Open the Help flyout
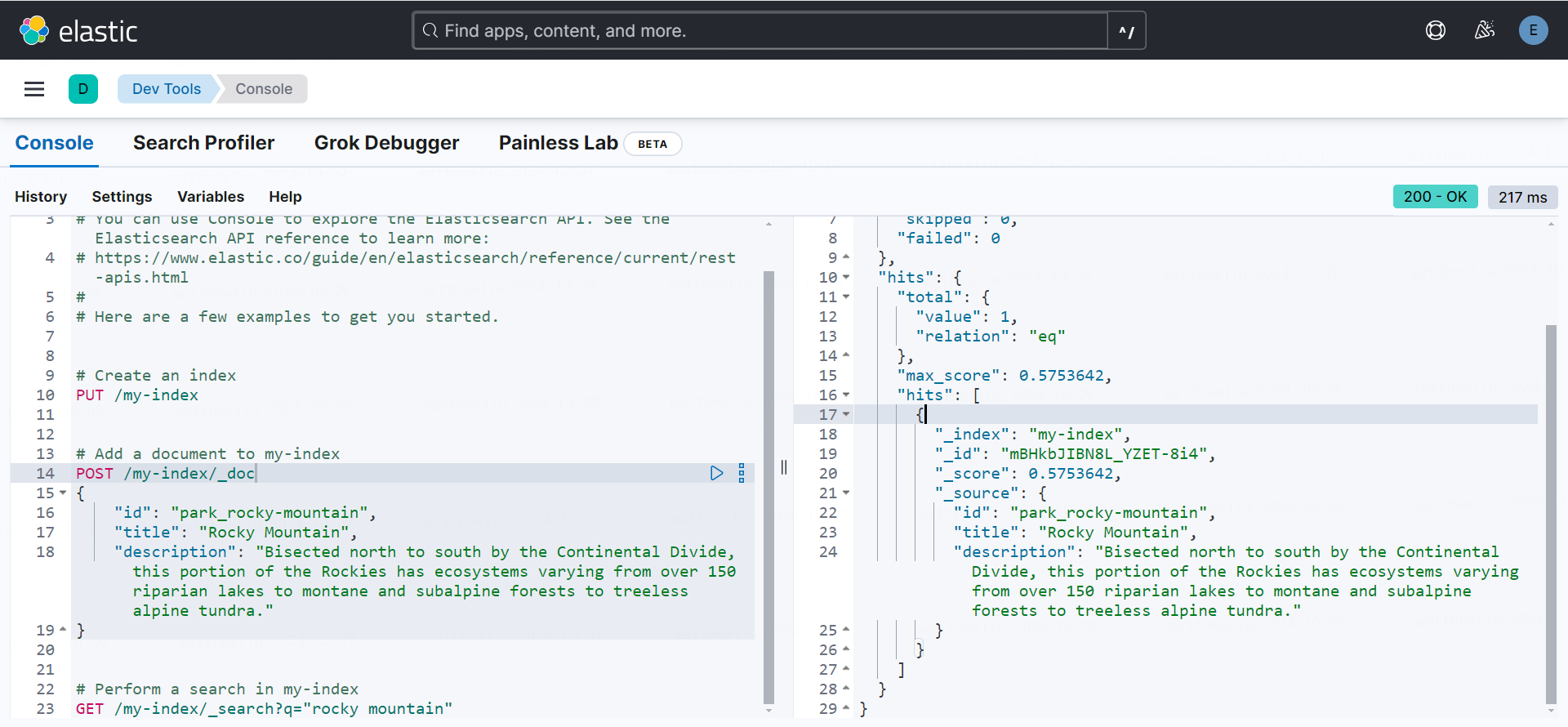The height and width of the screenshot is (727, 1568). click(x=285, y=197)
